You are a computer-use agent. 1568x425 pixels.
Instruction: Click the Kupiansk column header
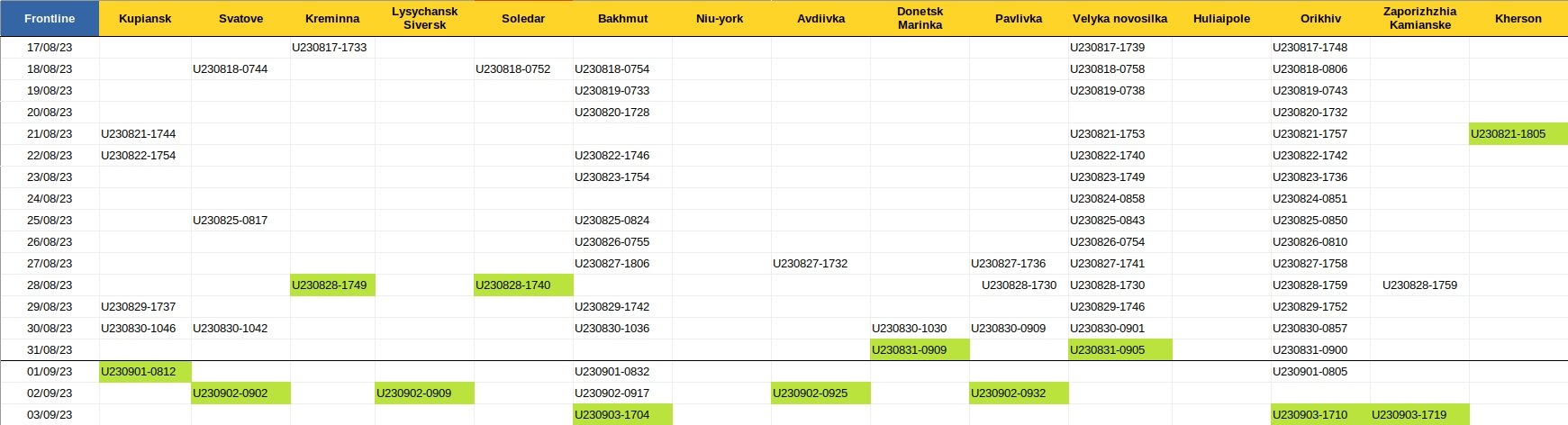tap(145, 18)
